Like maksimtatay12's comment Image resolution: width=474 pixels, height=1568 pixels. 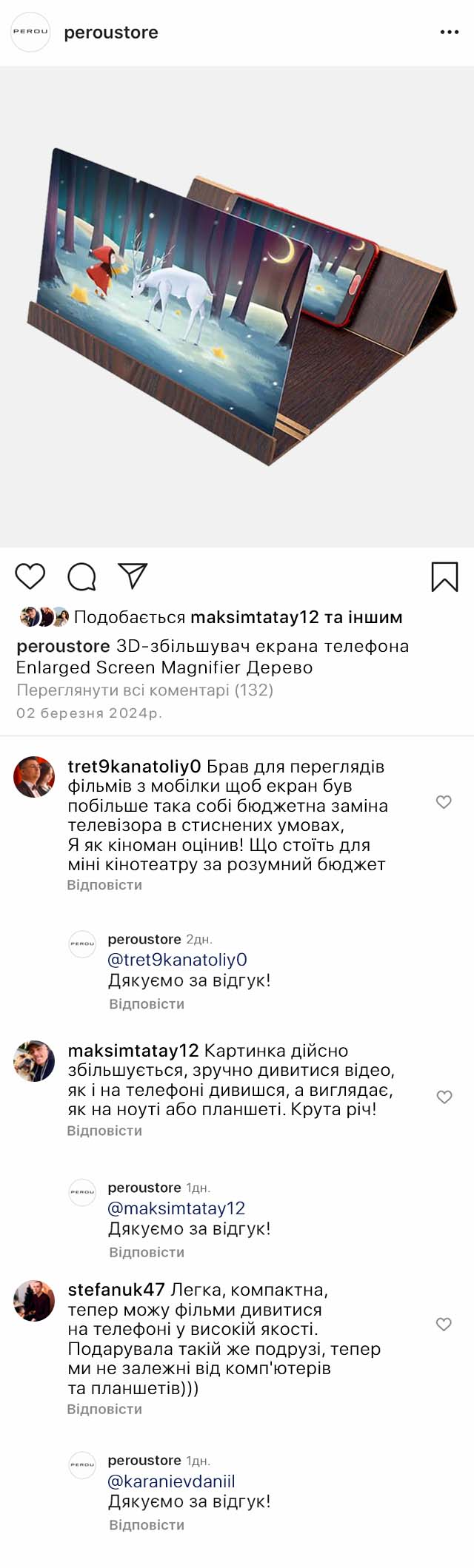tap(444, 1097)
